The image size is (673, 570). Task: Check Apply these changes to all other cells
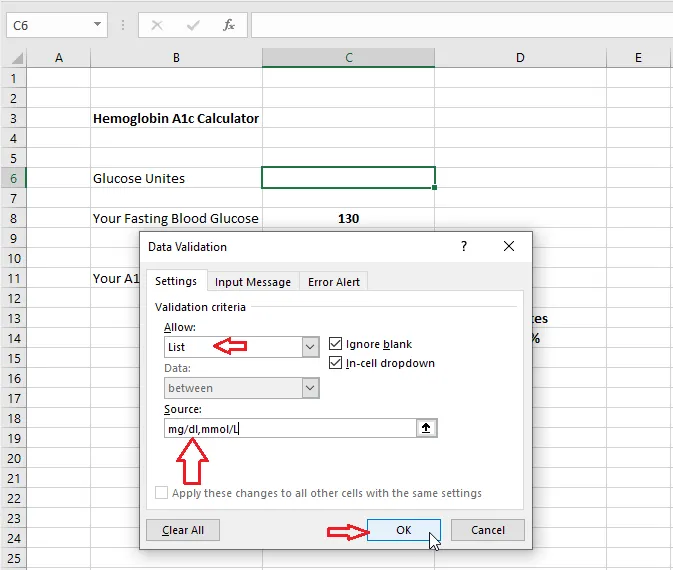pos(161,493)
